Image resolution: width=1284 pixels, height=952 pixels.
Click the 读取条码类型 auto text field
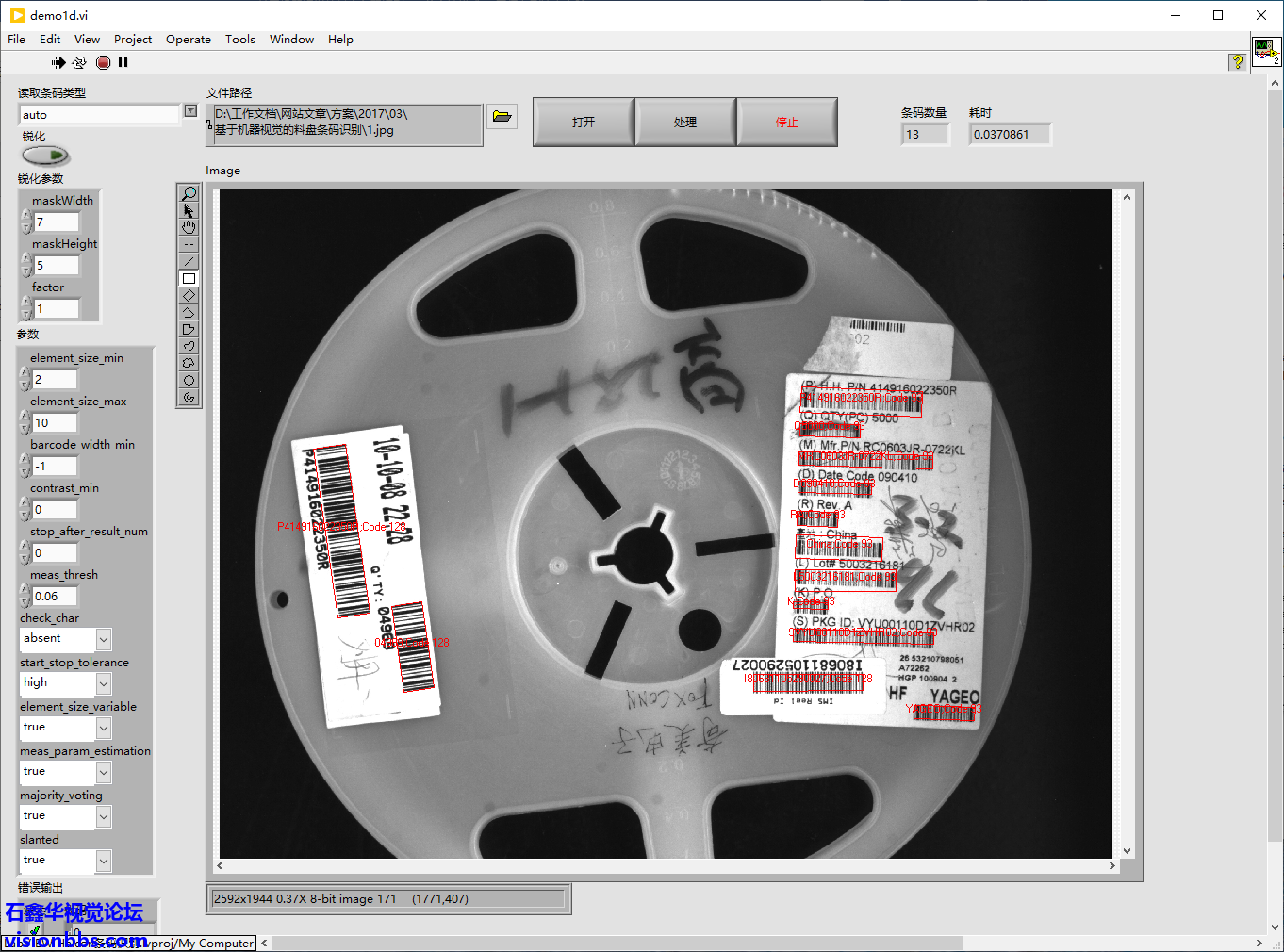pos(99,115)
